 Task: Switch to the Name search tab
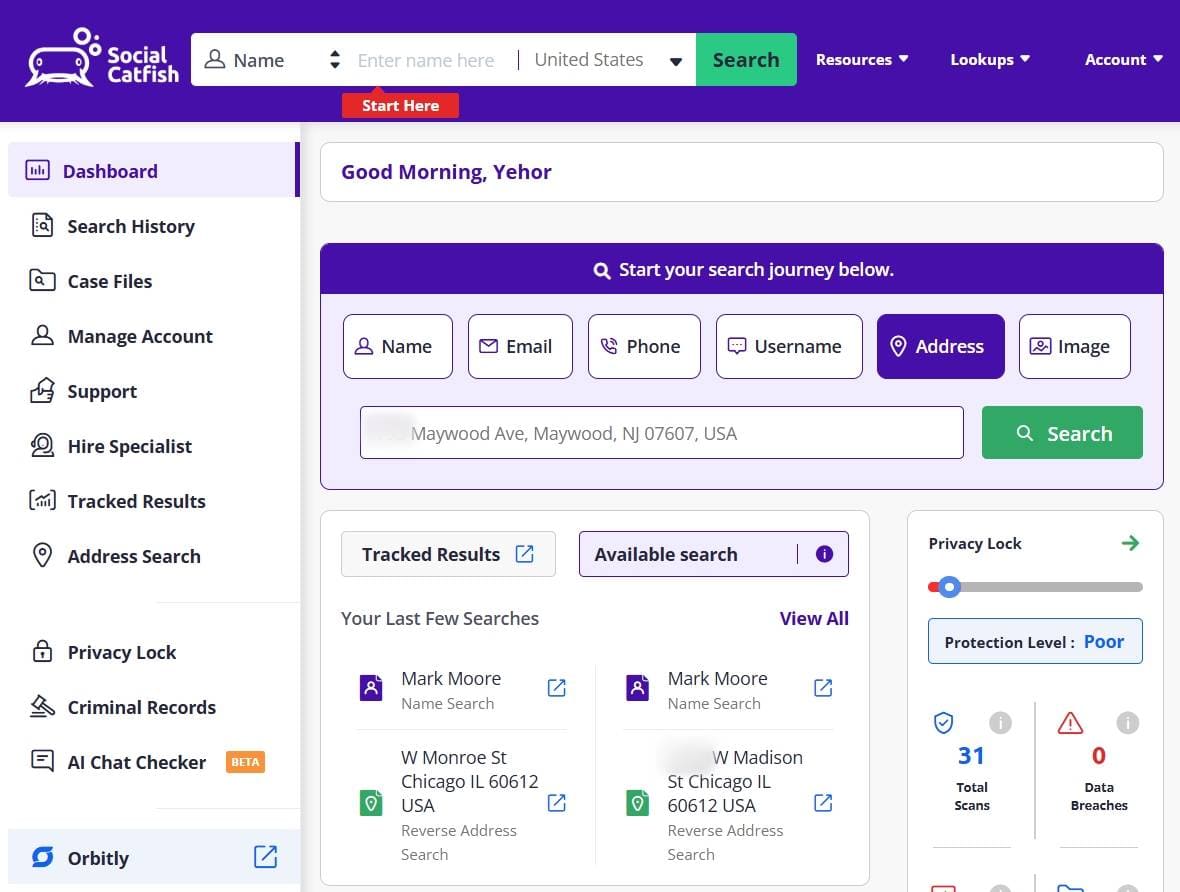click(x=397, y=346)
